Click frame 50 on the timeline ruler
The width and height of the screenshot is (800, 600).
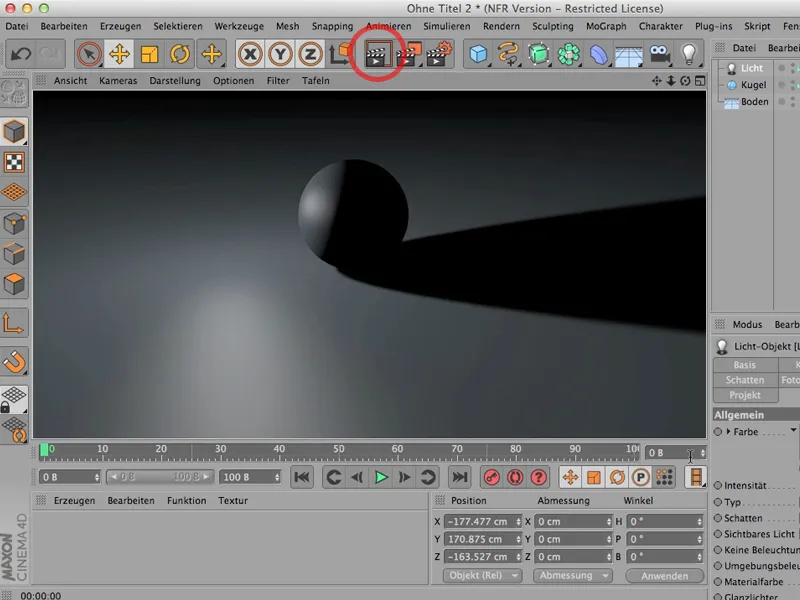pos(339,449)
